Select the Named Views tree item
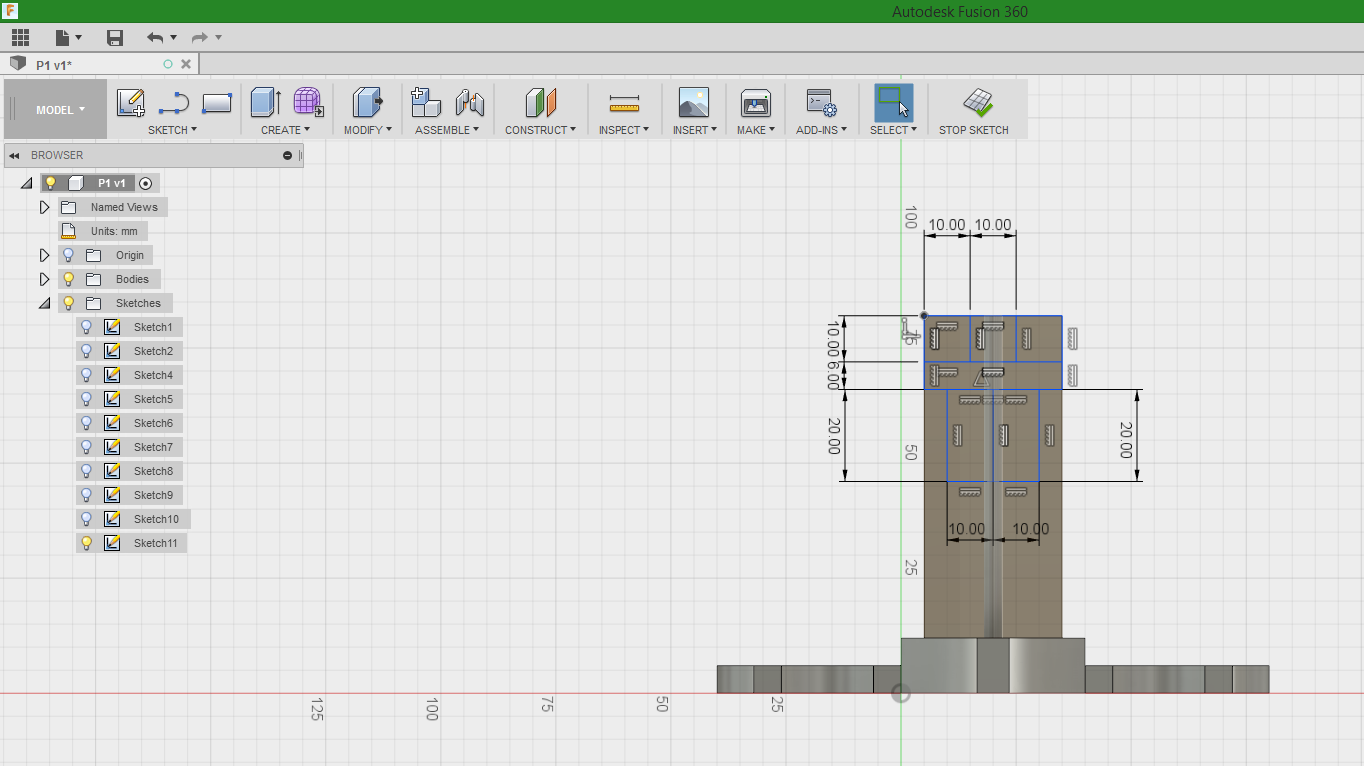Viewport: 1364px width, 766px height. point(124,207)
